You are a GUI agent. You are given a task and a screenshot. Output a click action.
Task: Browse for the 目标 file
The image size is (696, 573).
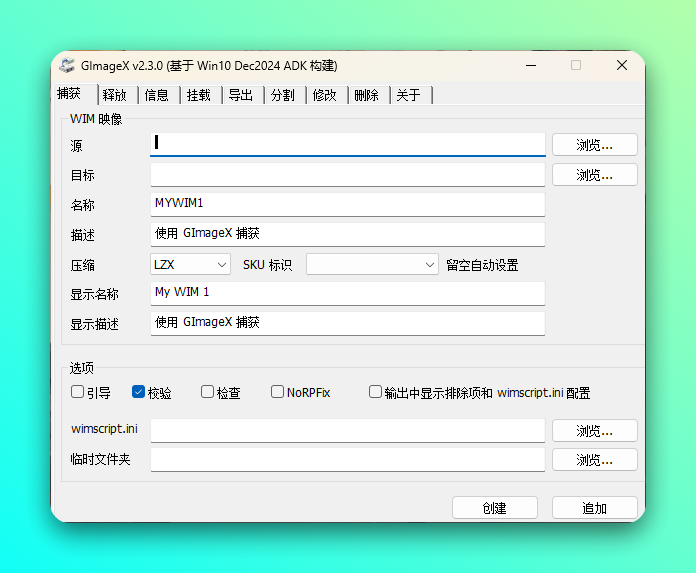tap(595, 175)
